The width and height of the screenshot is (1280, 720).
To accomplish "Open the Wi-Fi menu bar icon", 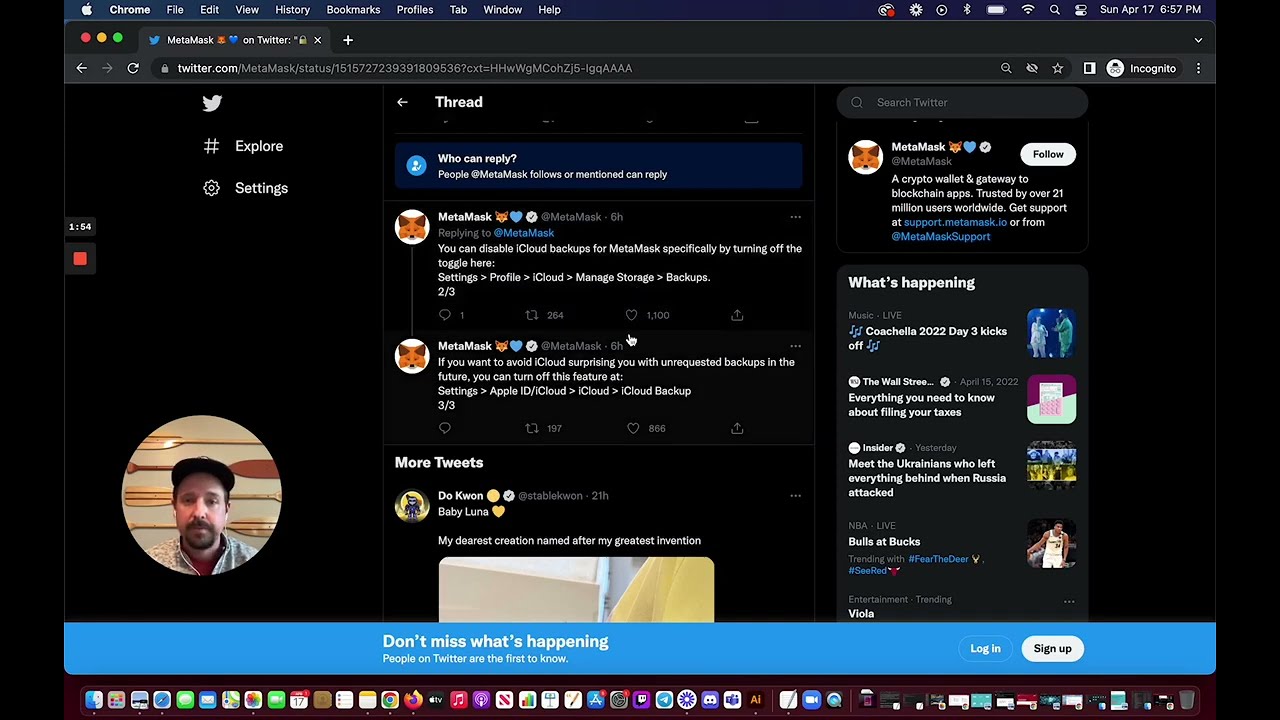I will coord(1028,10).
